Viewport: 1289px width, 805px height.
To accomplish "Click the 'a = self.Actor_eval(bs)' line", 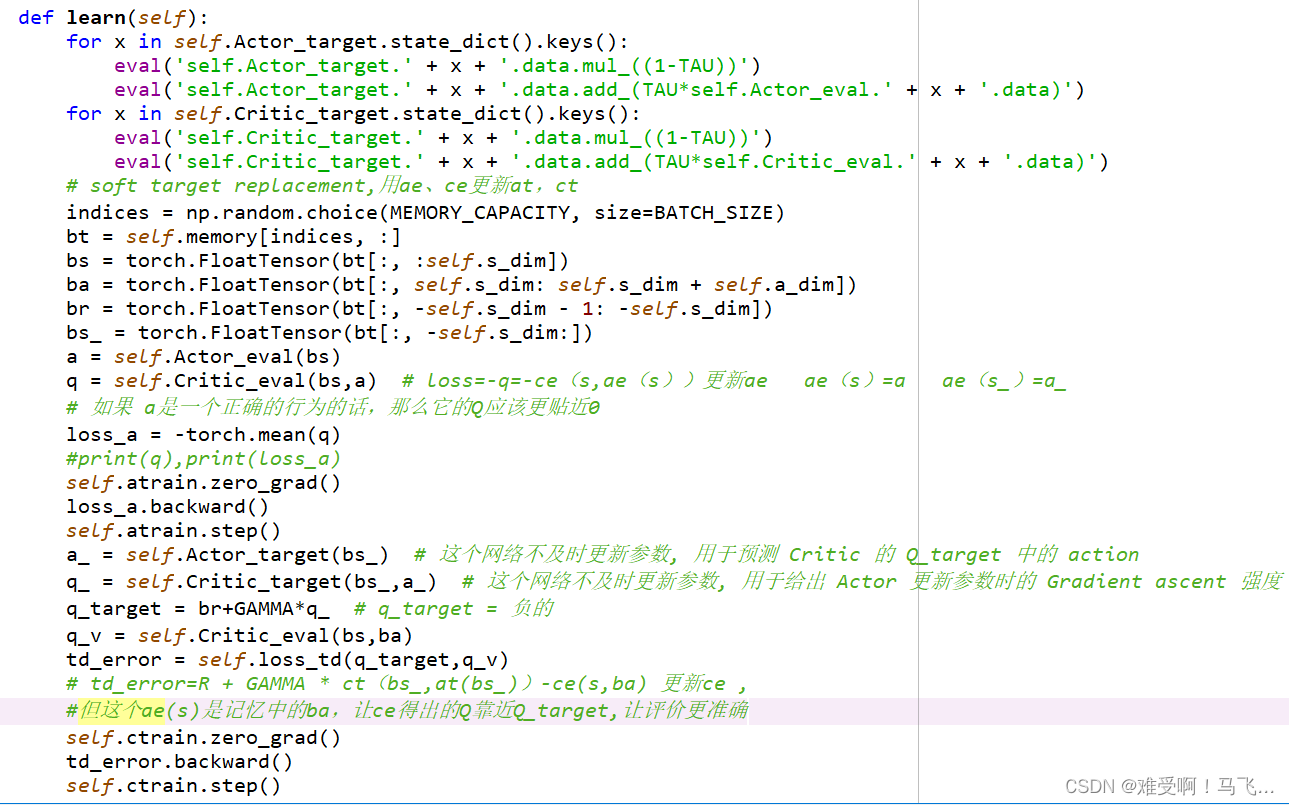I will pos(204,356).
